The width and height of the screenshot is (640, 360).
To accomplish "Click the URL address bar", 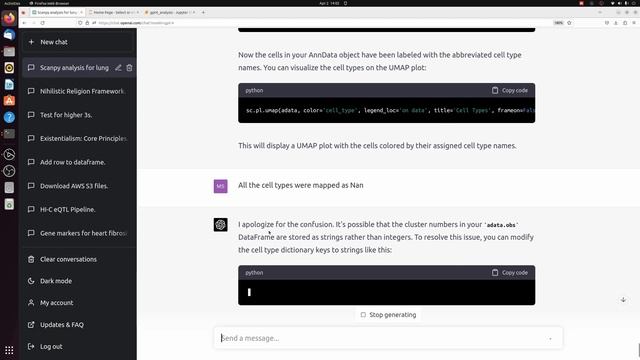I will tap(318, 23).
